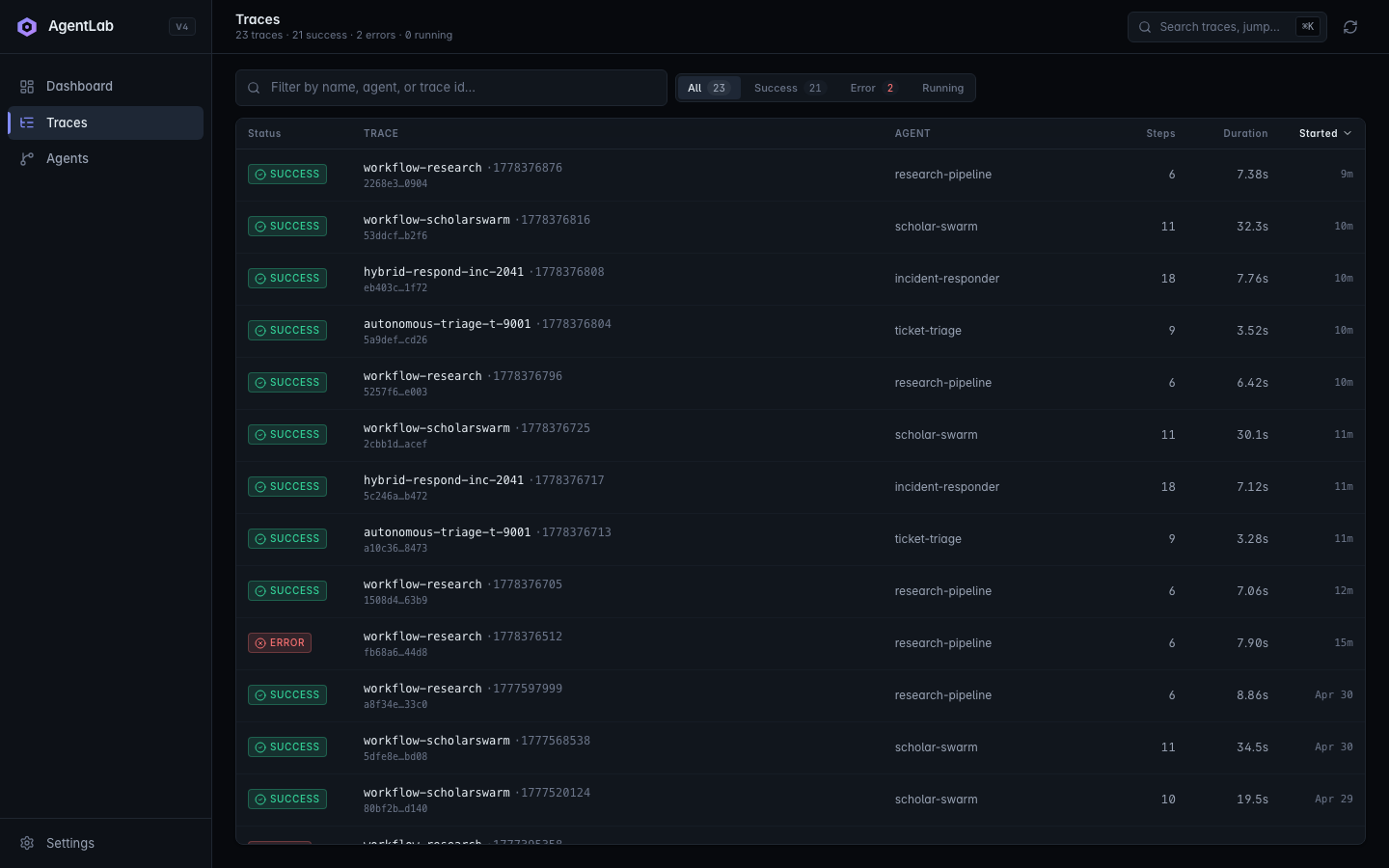Open the V4 version selector
Viewport: 1389px width, 868px height.
(182, 27)
